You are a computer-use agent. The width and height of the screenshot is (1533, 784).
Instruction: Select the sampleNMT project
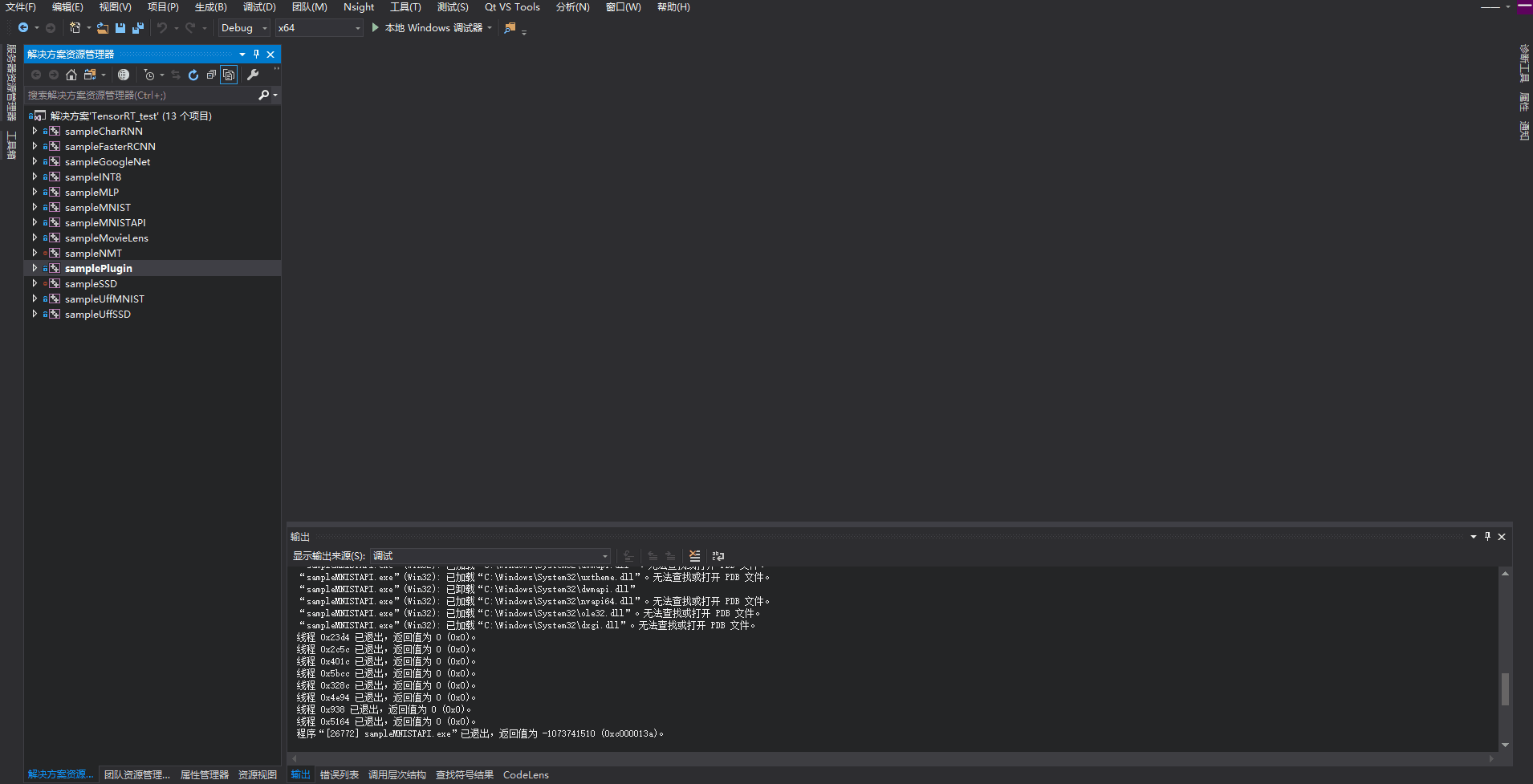[x=93, y=253]
